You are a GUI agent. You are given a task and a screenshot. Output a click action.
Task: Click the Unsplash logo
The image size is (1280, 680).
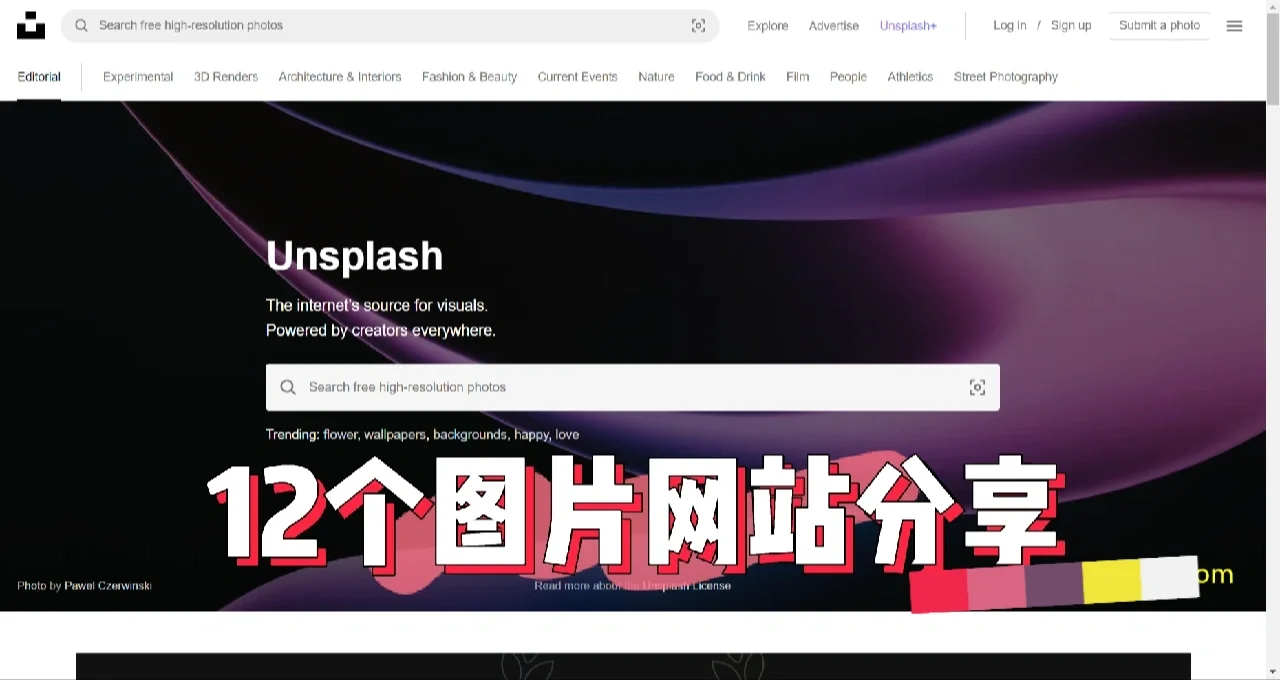pos(31,25)
